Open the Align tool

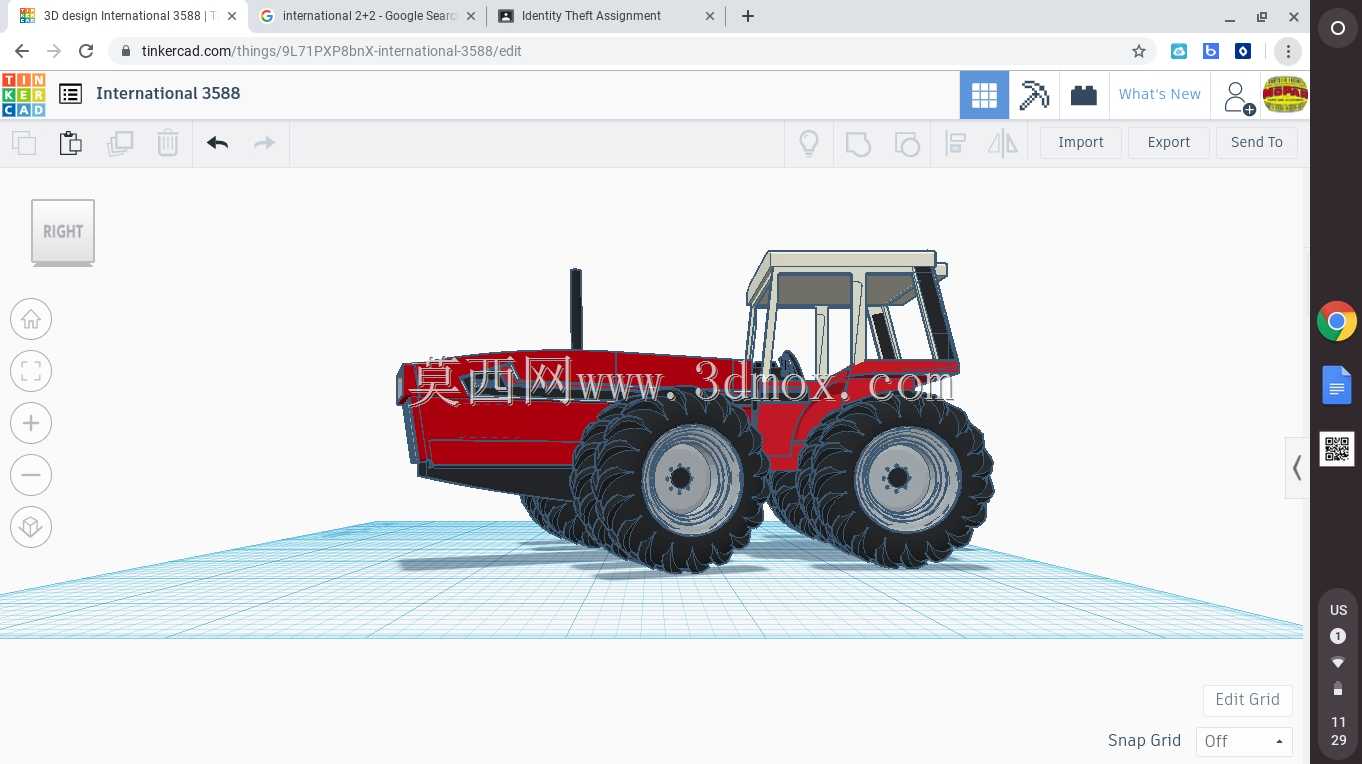955,143
